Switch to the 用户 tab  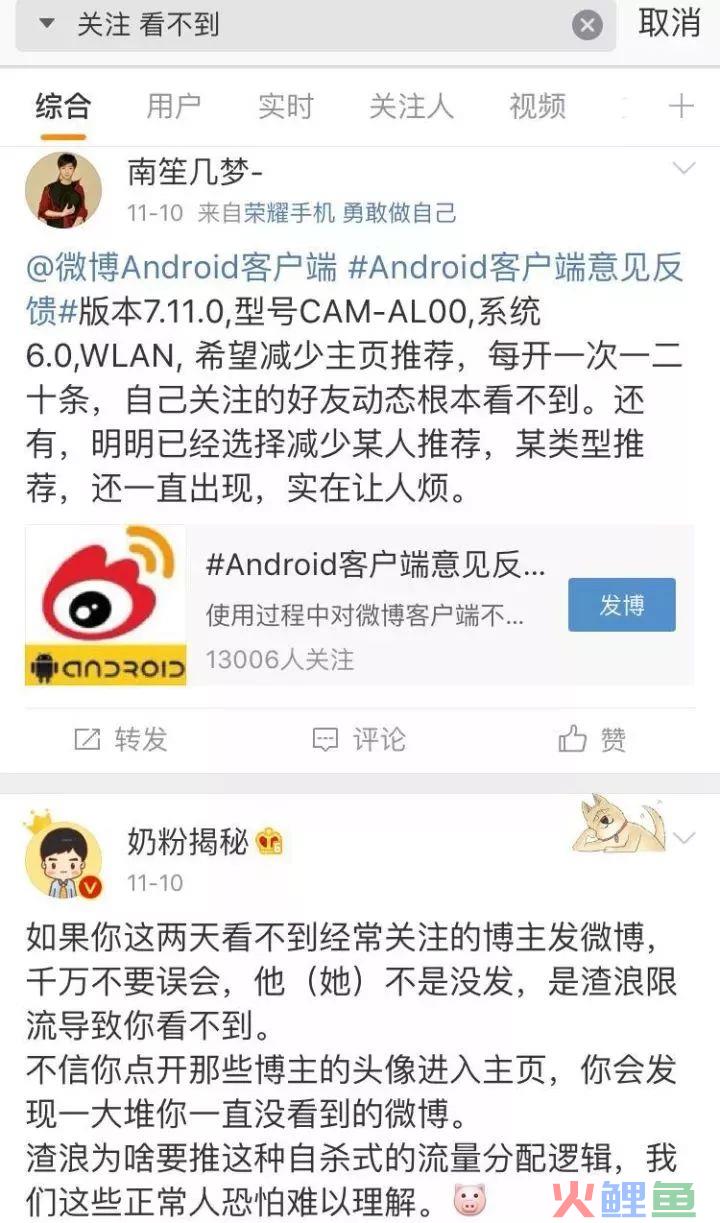(174, 106)
